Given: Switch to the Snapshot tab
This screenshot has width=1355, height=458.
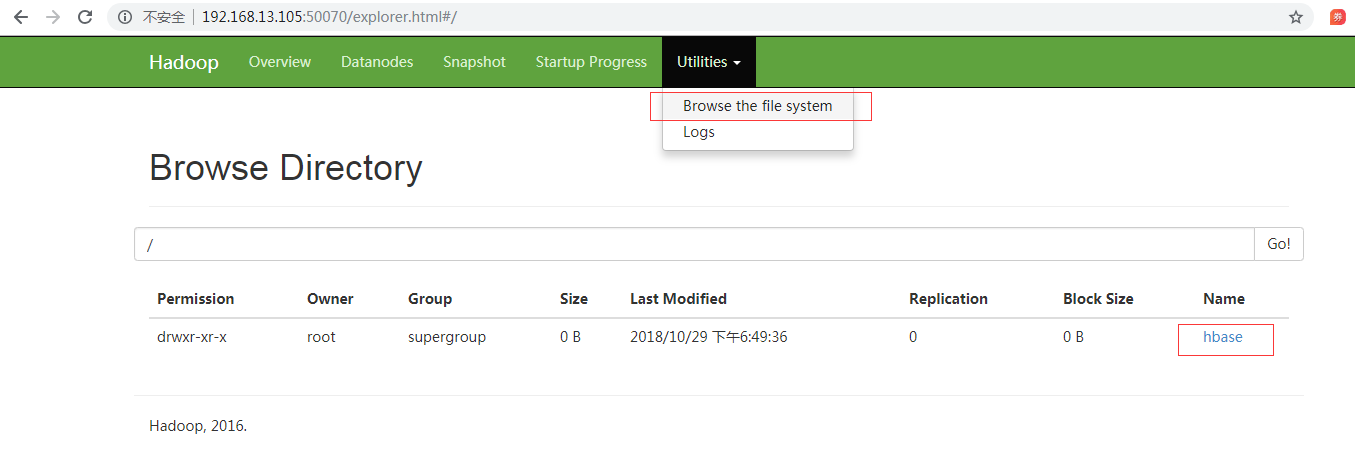Looking at the screenshot, I should pos(474,62).
